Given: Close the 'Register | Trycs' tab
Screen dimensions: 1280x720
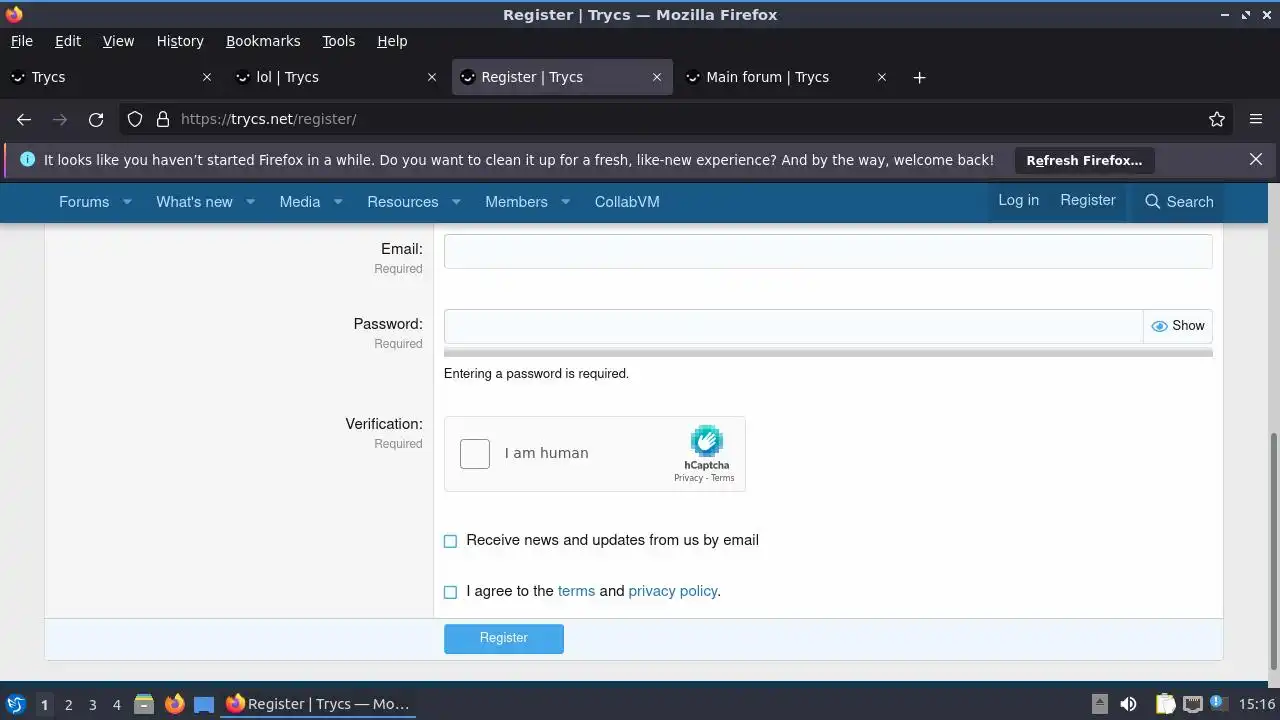Looking at the screenshot, I should coord(657,77).
